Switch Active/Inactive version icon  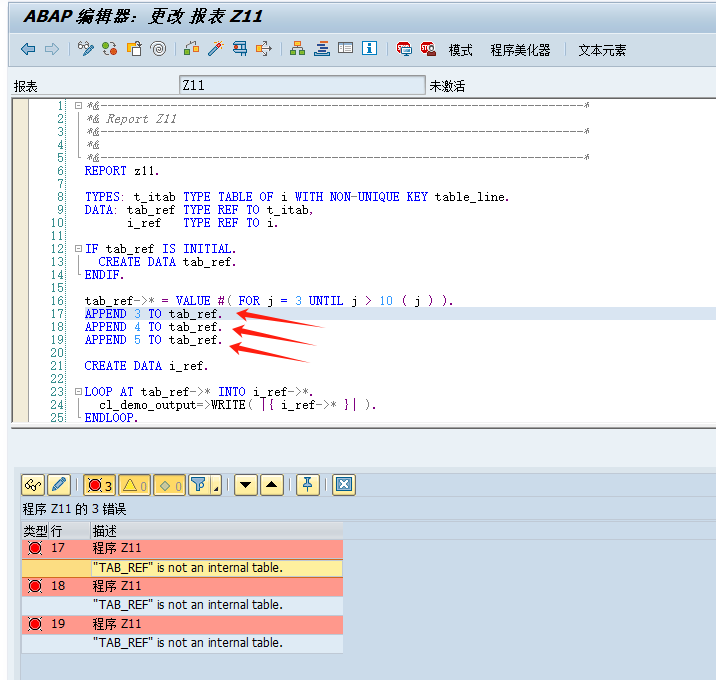pos(109,48)
